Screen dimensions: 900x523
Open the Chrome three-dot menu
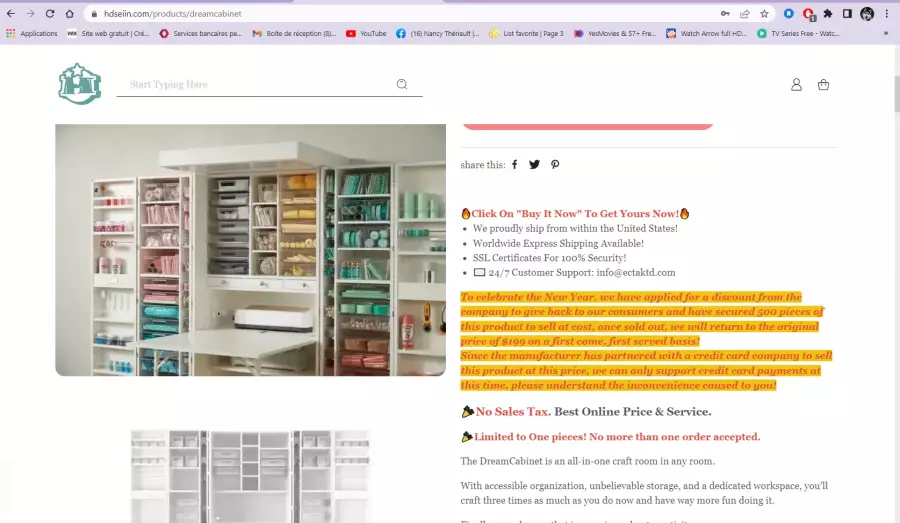886,14
